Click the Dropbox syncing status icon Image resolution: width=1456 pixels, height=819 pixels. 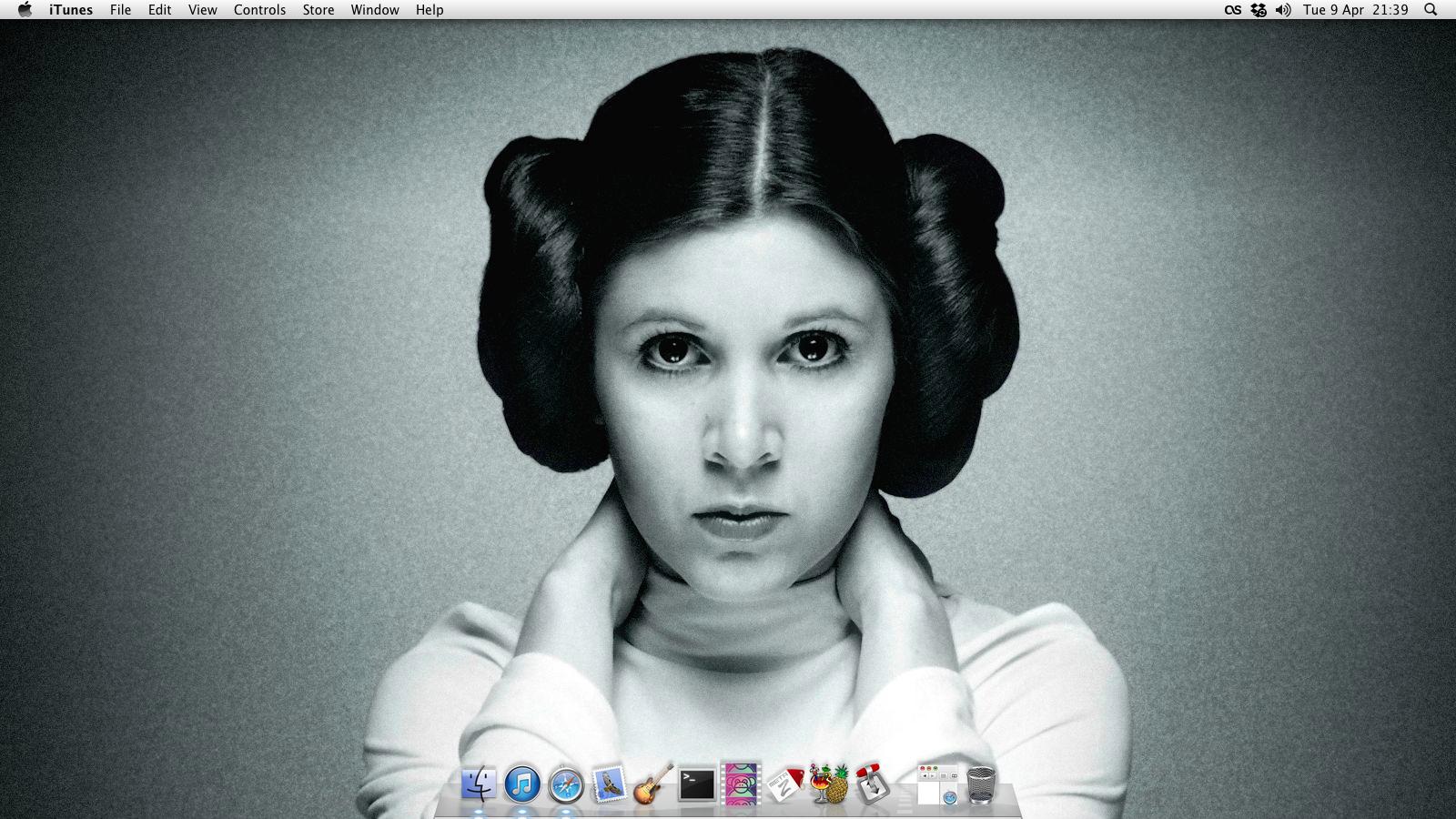click(1259, 10)
